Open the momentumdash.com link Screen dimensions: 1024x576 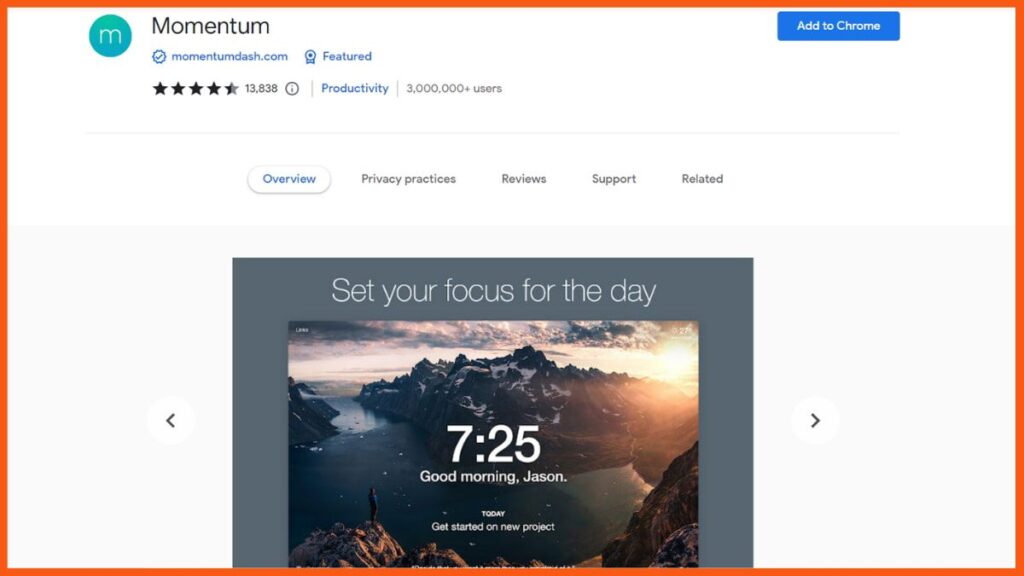[x=229, y=57]
